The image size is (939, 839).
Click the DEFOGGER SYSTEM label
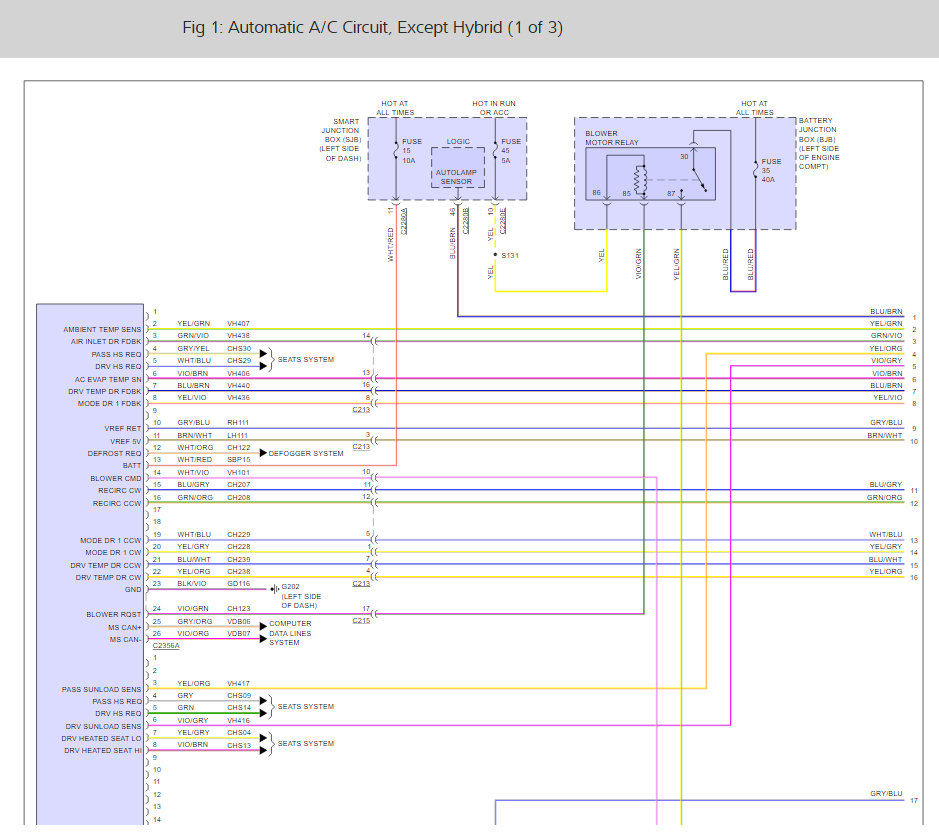click(306, 453)
